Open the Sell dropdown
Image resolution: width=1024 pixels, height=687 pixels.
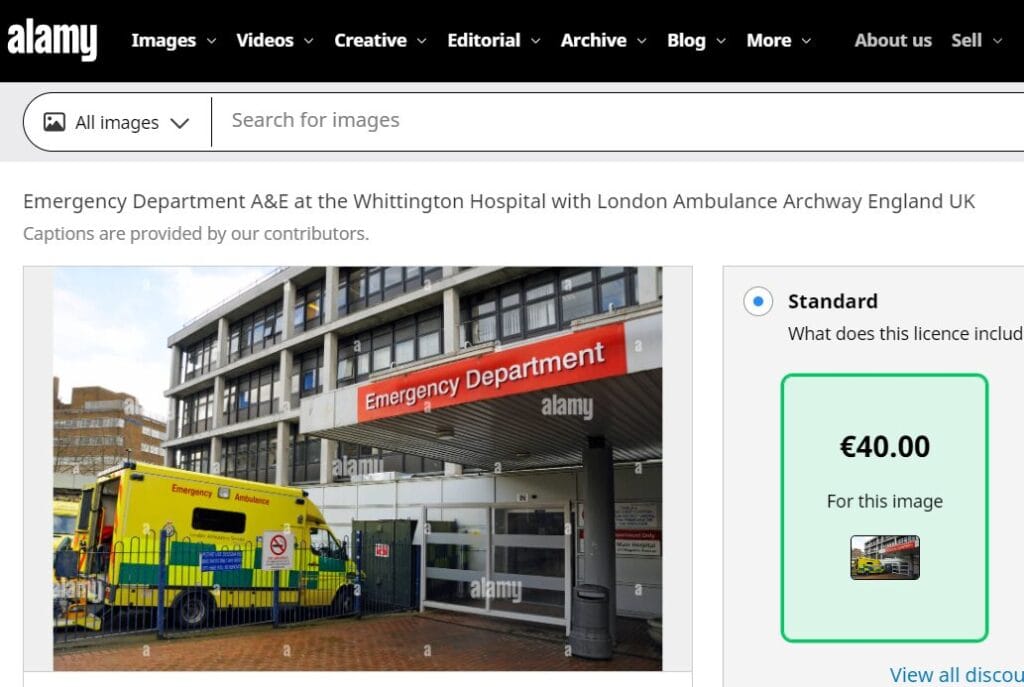[976, 40]
